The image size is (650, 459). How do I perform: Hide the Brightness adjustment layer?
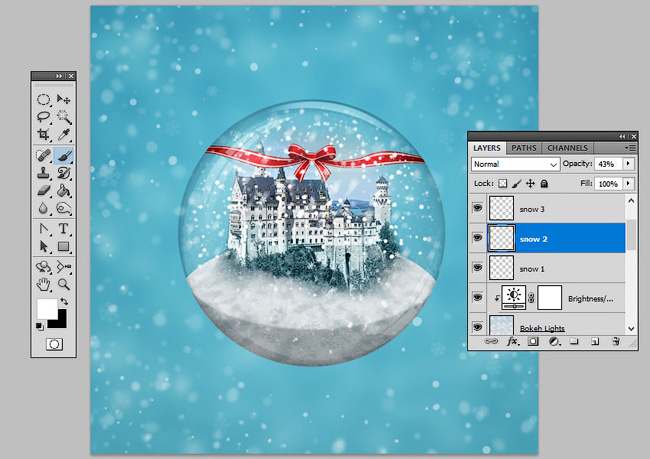pyautogui.click(x=478, y=298)
